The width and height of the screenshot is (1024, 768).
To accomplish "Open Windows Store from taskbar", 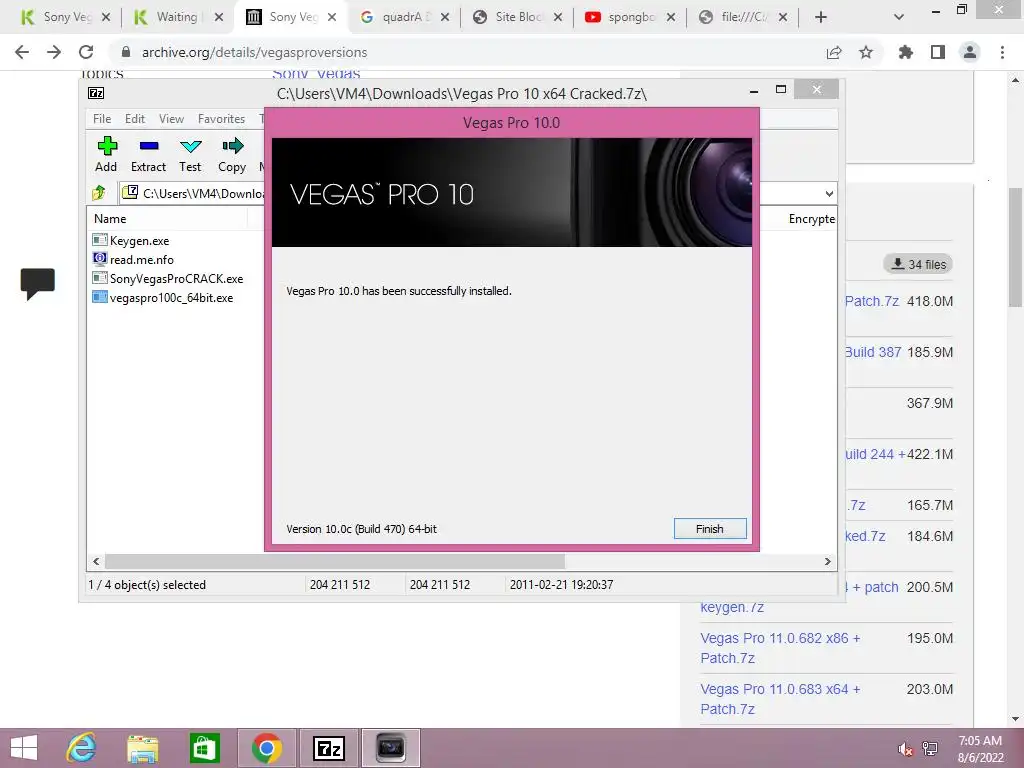I will coord(204,748).
